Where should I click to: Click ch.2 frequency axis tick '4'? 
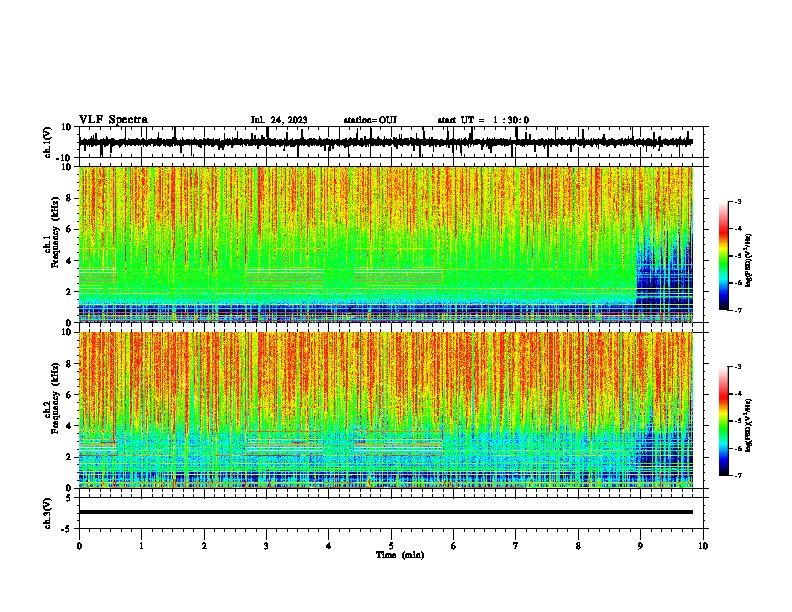pos(69,426)
